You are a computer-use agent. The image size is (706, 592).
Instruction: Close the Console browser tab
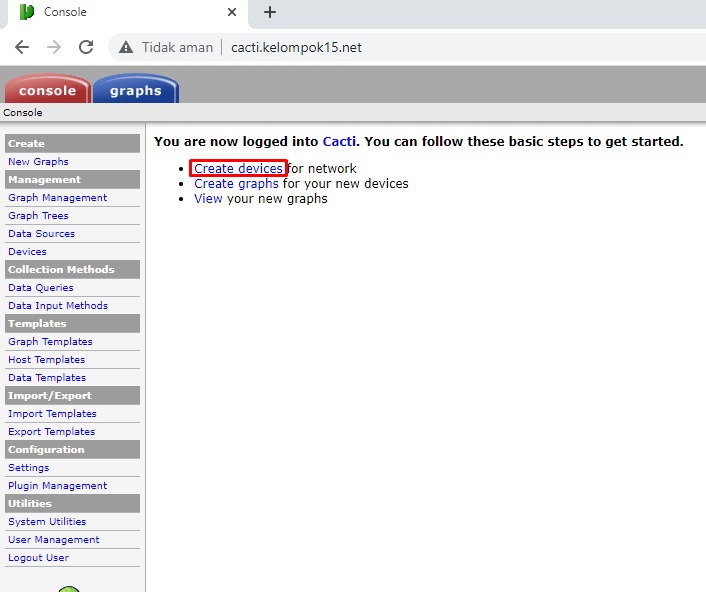[232, 12]
